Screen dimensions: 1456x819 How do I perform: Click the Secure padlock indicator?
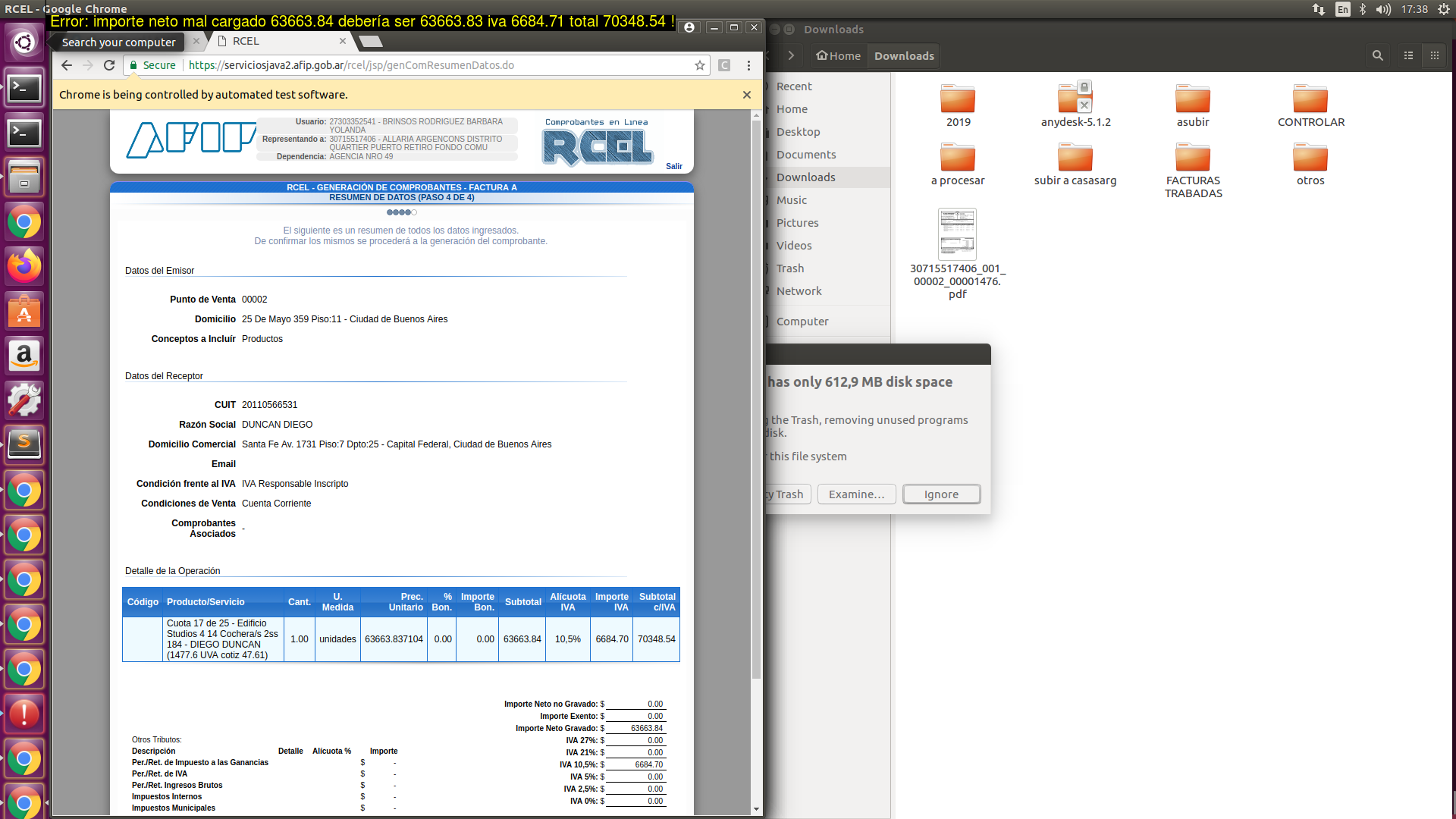tap(152, 65)
